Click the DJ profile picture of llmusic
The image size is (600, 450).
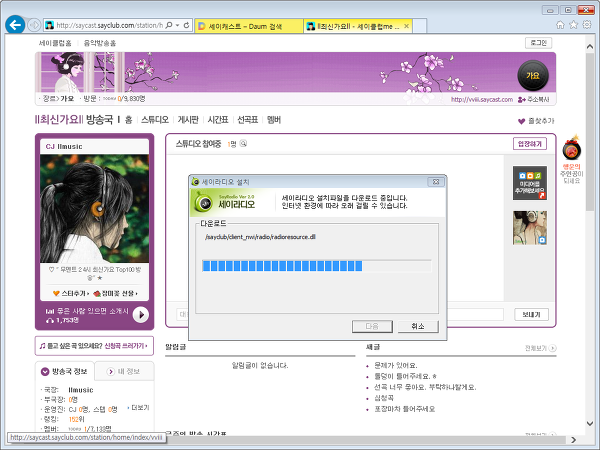[x=95, y=209]
